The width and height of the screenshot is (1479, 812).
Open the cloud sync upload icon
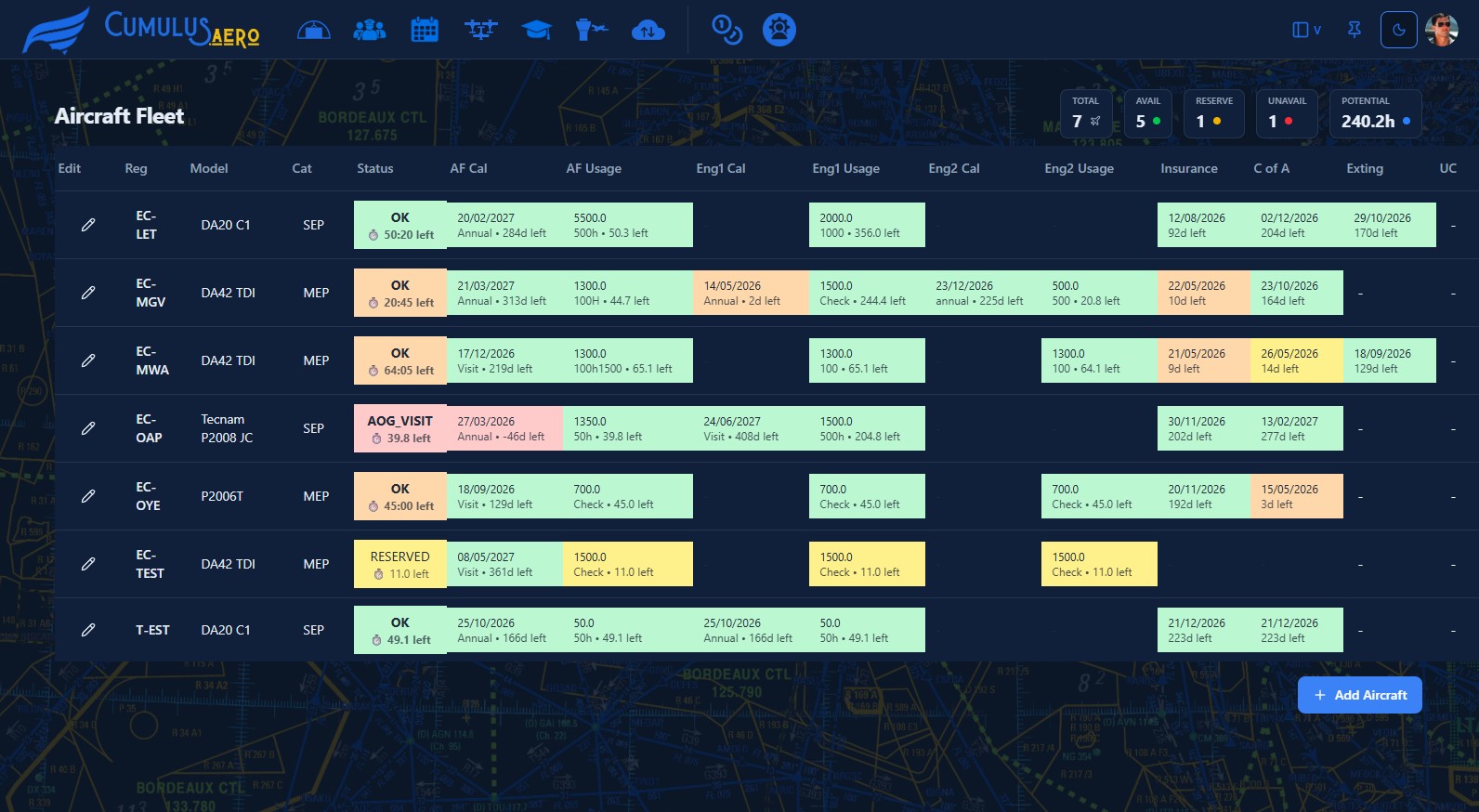click(648, 30)
